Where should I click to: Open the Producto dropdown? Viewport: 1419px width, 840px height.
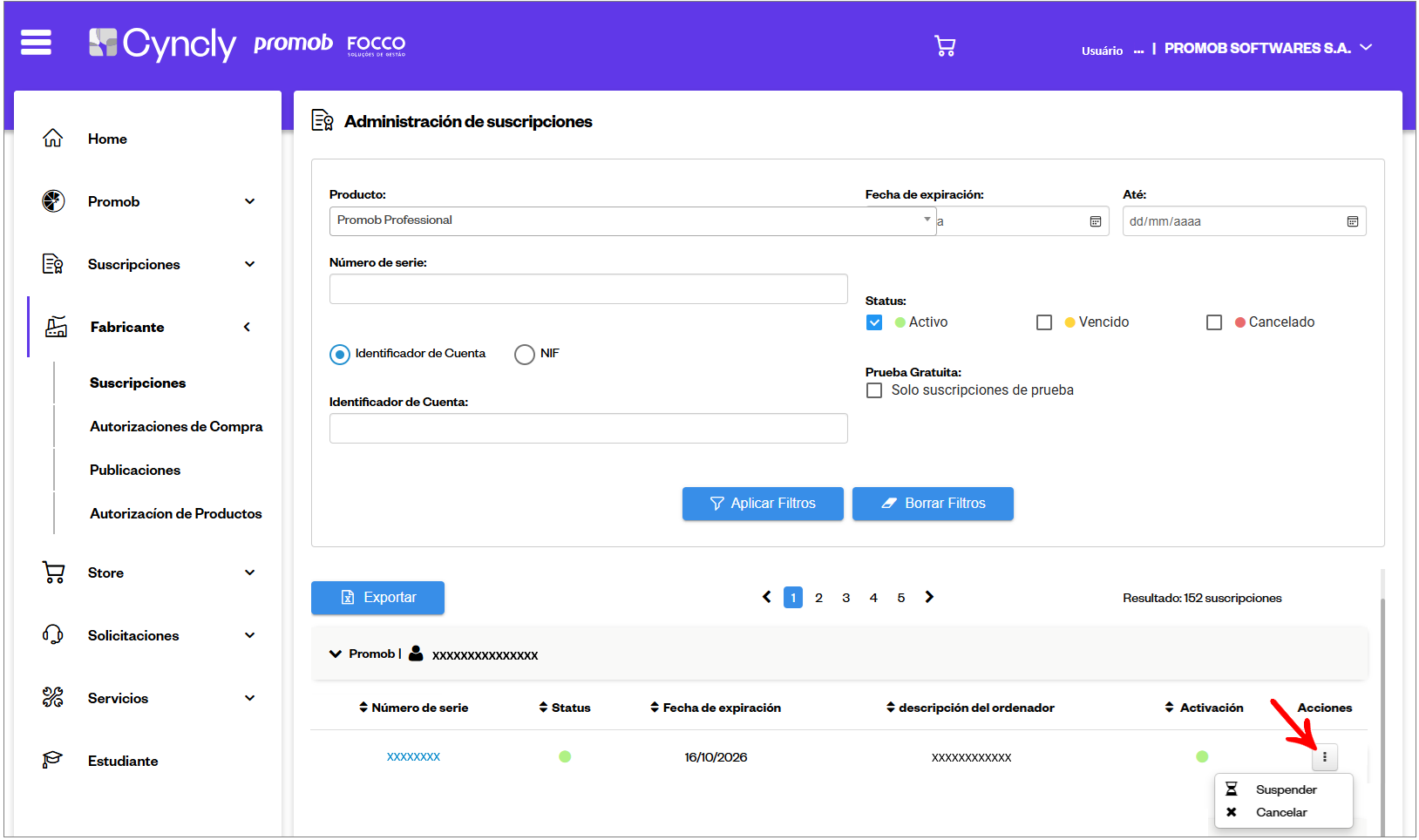point(632,220)
